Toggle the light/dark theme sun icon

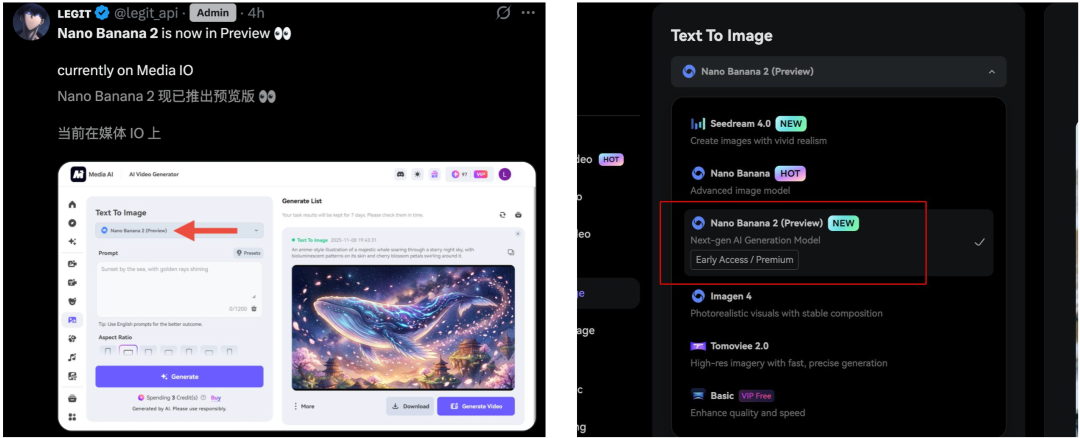(x=417, y=174)
